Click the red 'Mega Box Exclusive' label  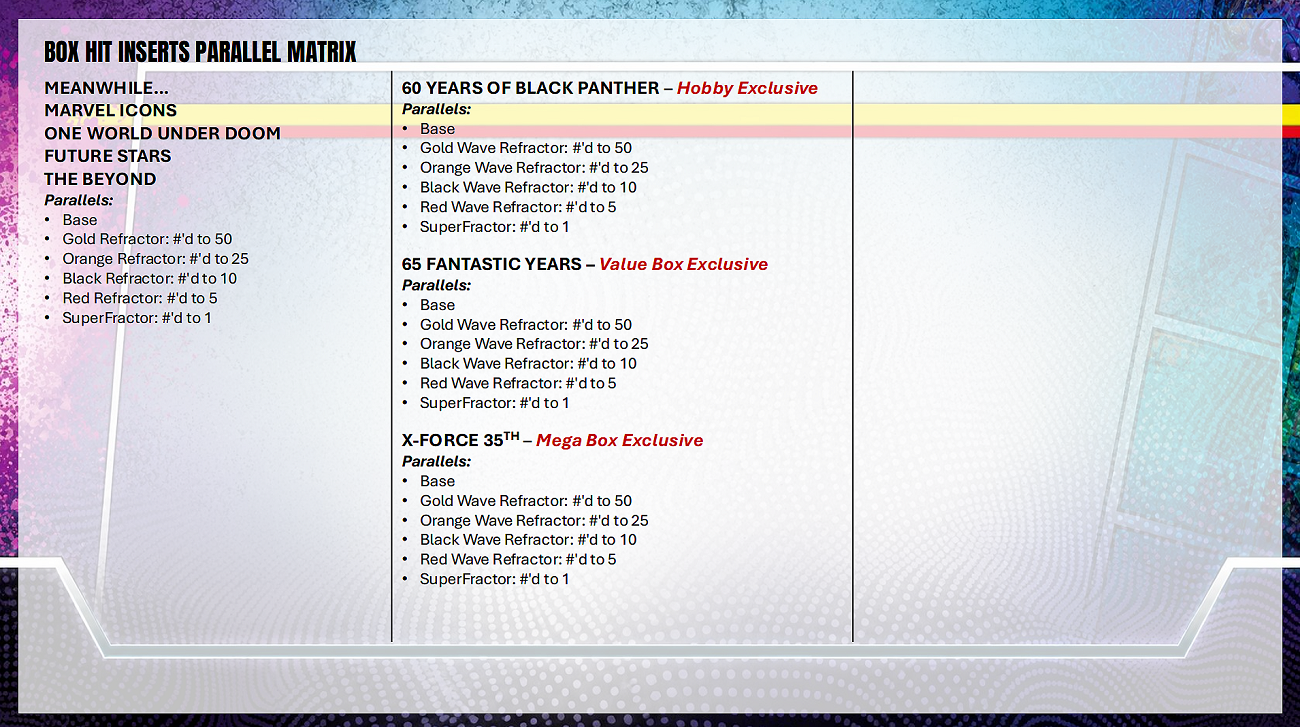620,440
